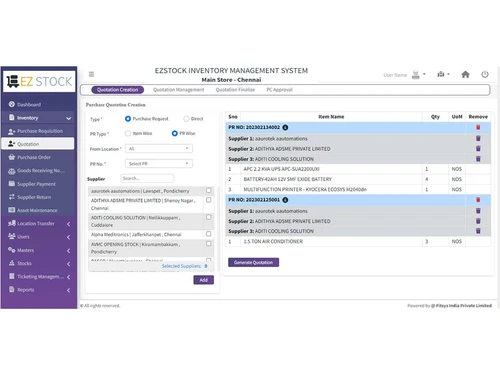Click the Item Name column header
The width and height of the screenshot is (500, 375).
coord(331,117)
